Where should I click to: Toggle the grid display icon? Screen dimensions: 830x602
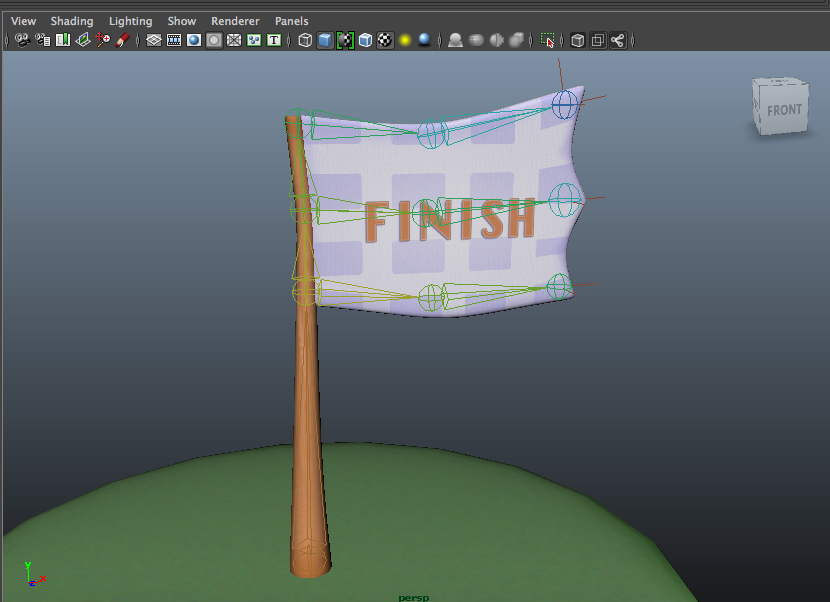pyautogui.click(x=152, y=40)
